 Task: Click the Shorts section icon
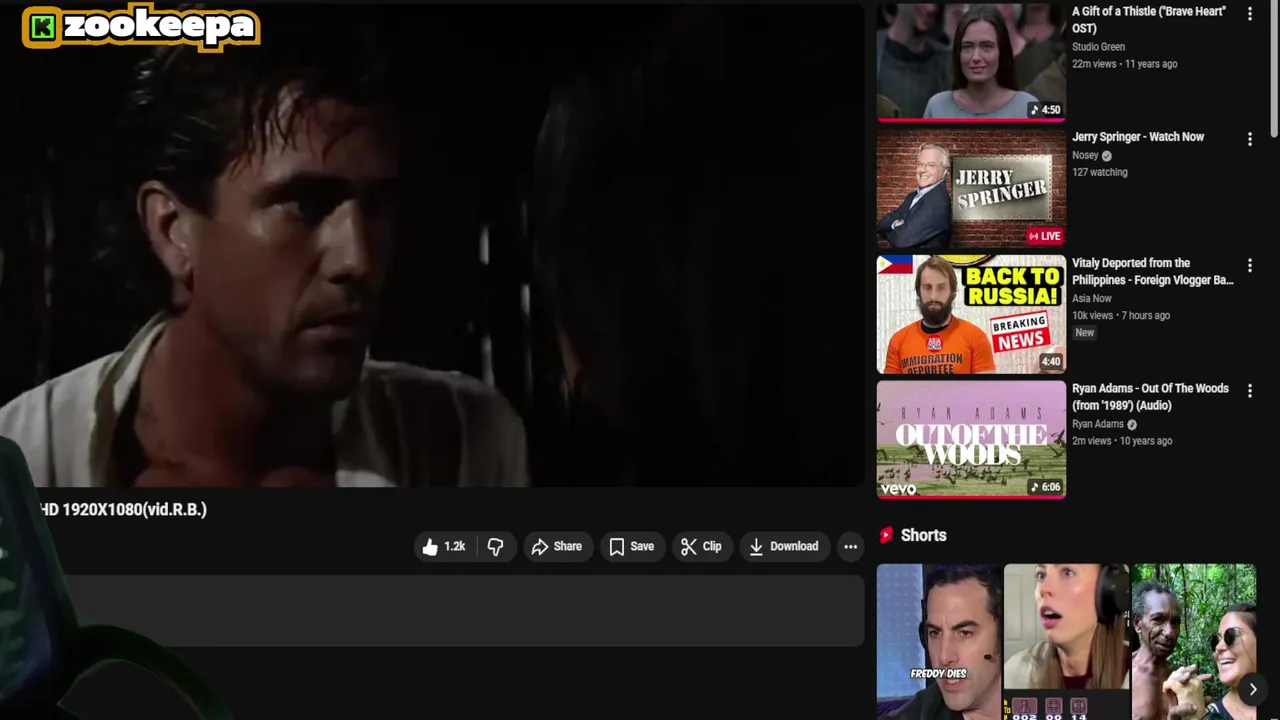click(885, 535)
